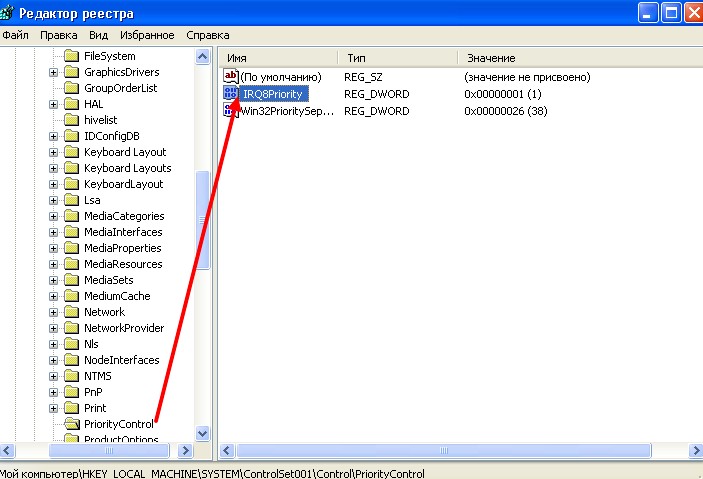Click the GraphicsDrivers folder icon

(71, 72)
